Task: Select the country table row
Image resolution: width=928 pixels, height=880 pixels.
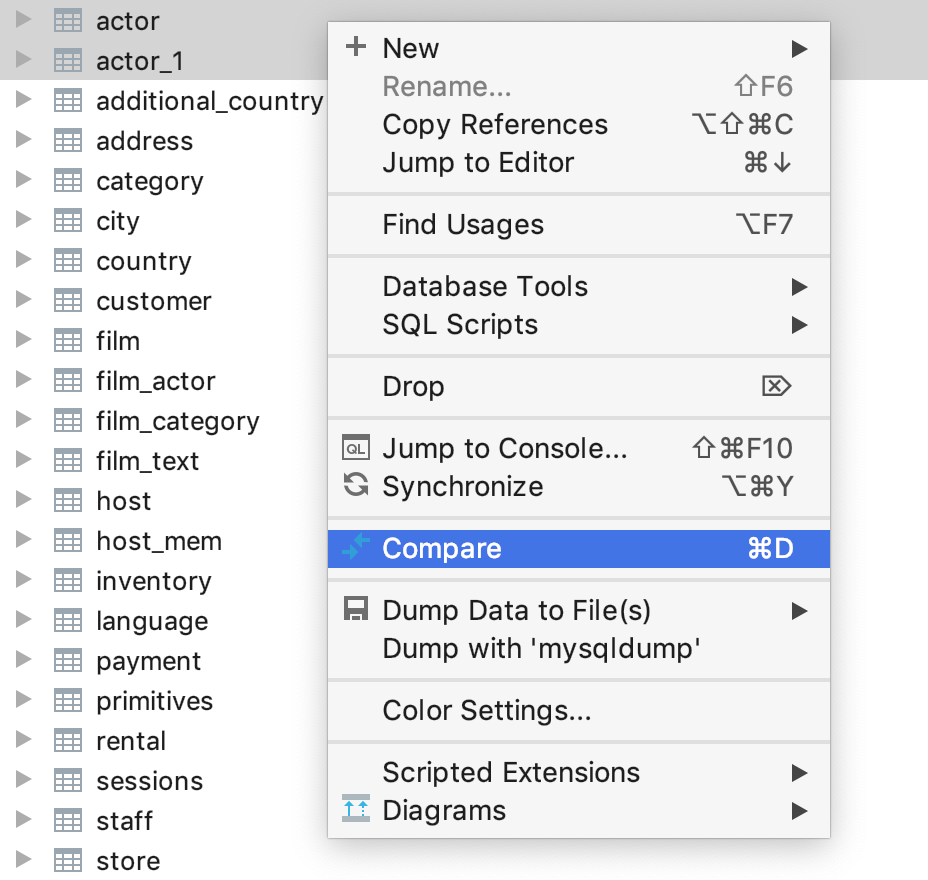Action: [x=164, y=261]
